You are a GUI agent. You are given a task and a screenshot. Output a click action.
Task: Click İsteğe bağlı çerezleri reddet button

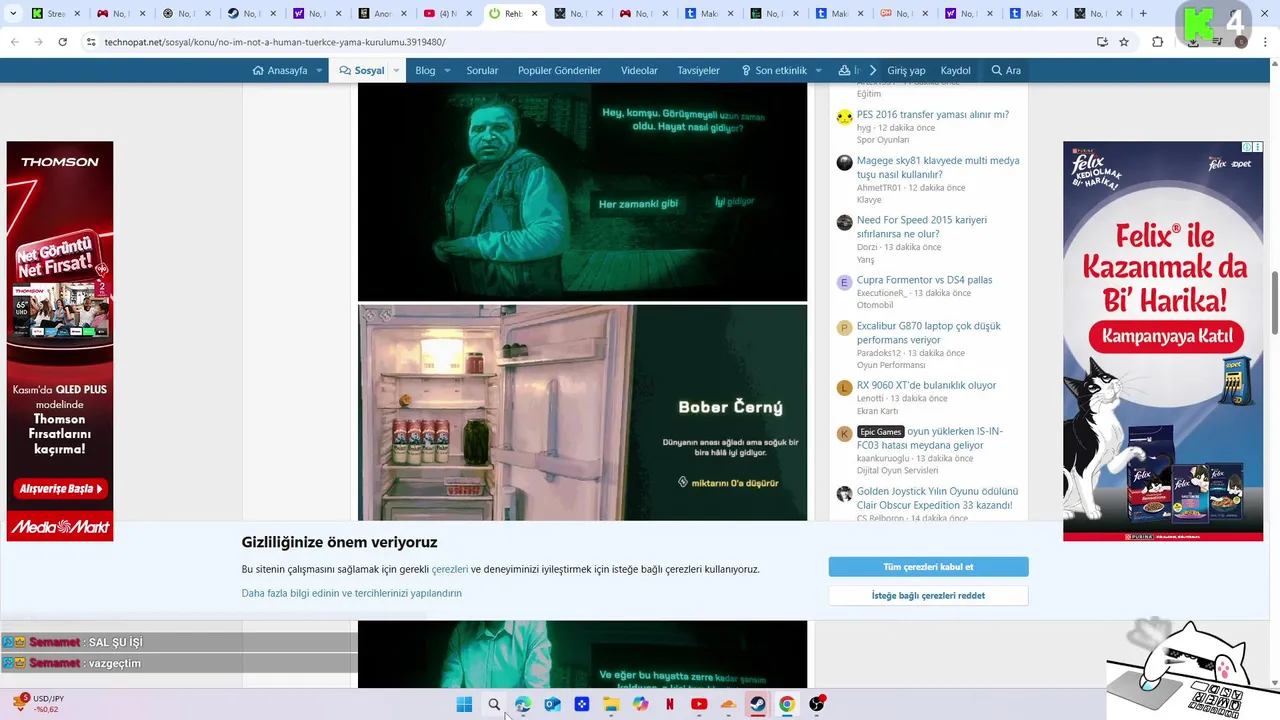(928, 595)
